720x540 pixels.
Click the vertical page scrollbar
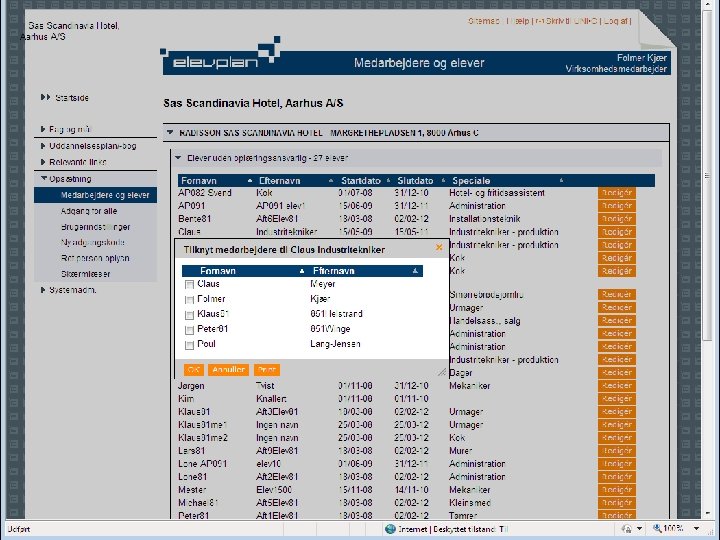pos(707,177)
